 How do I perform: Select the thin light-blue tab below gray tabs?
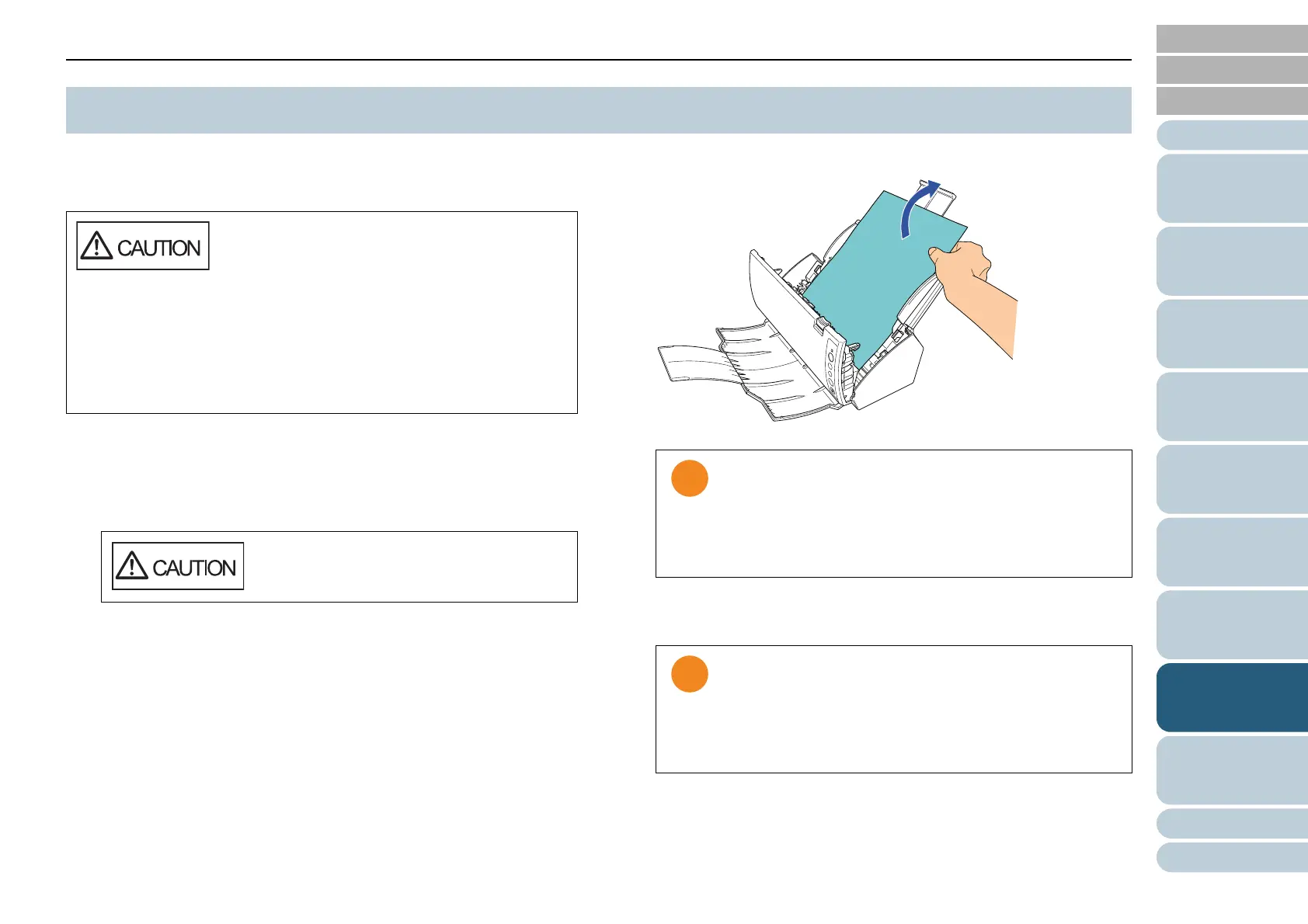point(1232,135)
